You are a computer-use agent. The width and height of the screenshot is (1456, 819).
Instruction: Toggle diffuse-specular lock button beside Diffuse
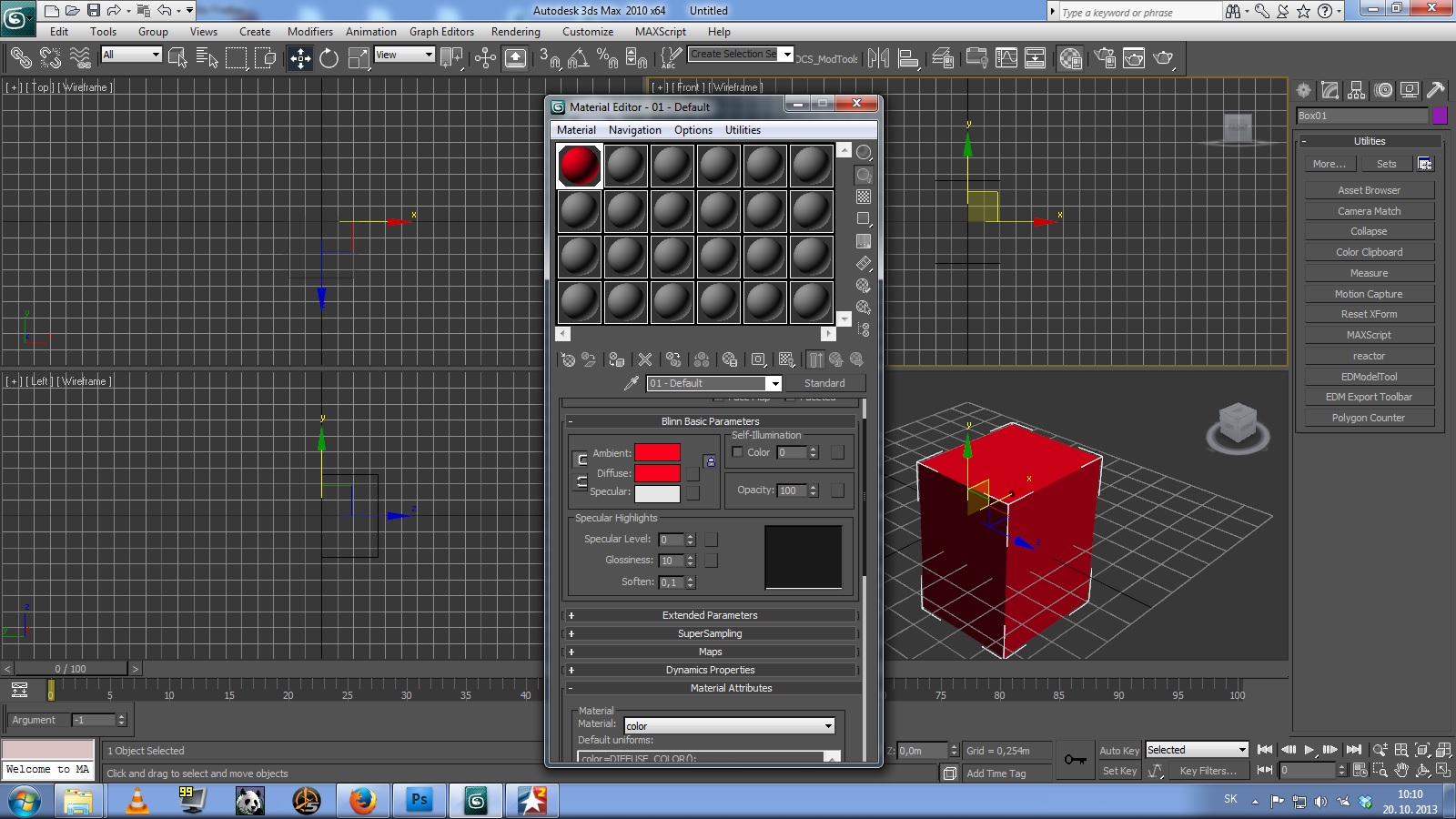pos(581,481)
